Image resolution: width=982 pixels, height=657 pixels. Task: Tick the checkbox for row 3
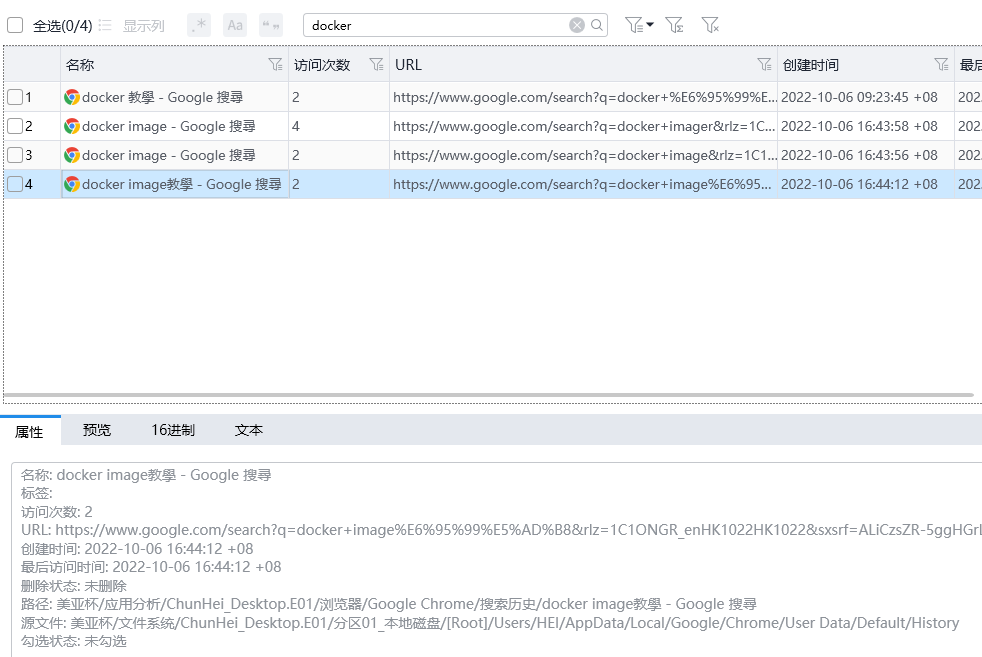pos(15,155)
